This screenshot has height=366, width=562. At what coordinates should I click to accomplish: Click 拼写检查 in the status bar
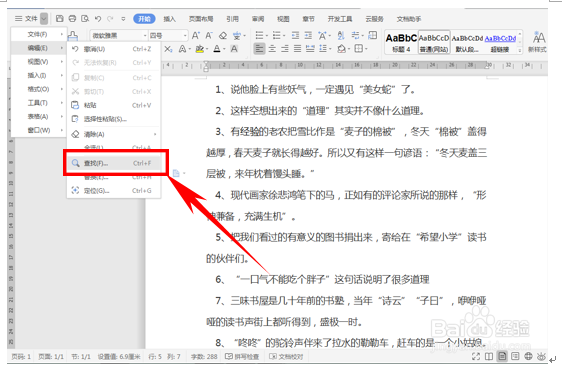(x=242, y=356)
